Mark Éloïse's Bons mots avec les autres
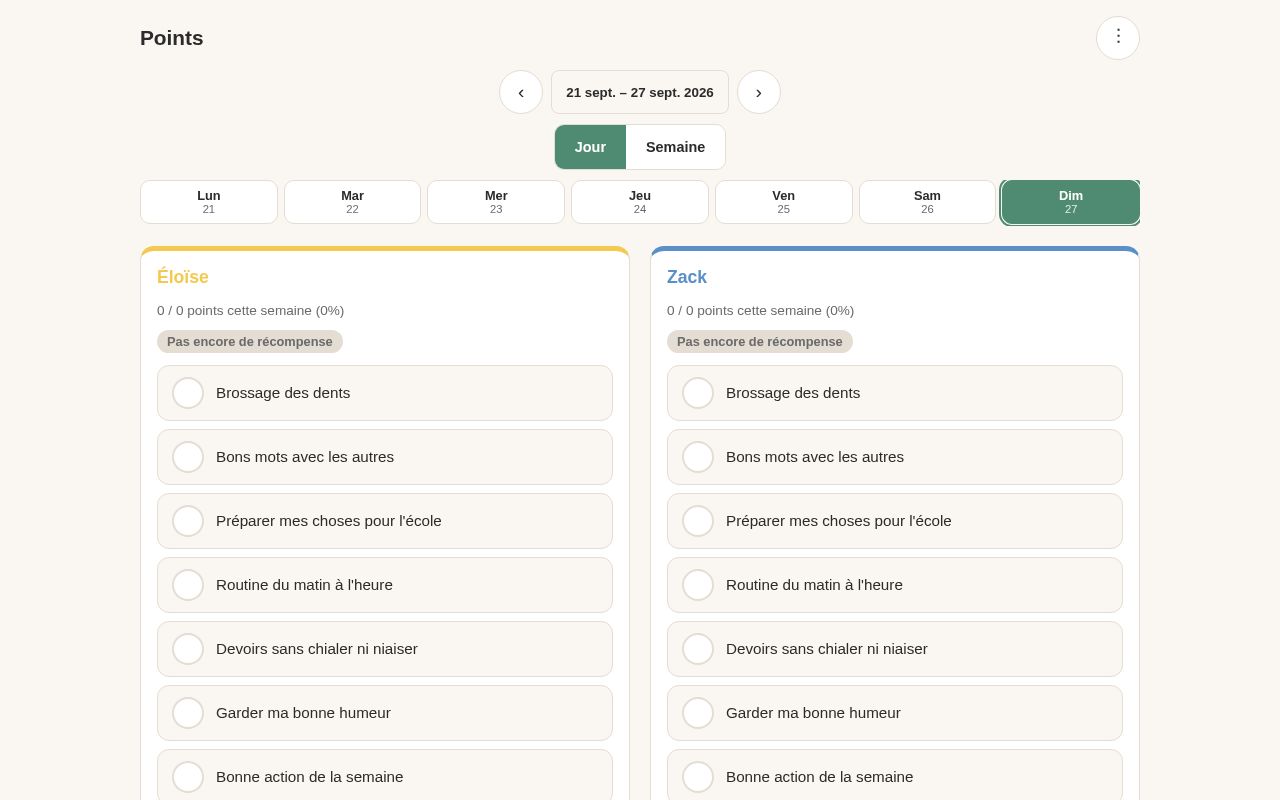 pyautogui.click(x=188, y=457)
